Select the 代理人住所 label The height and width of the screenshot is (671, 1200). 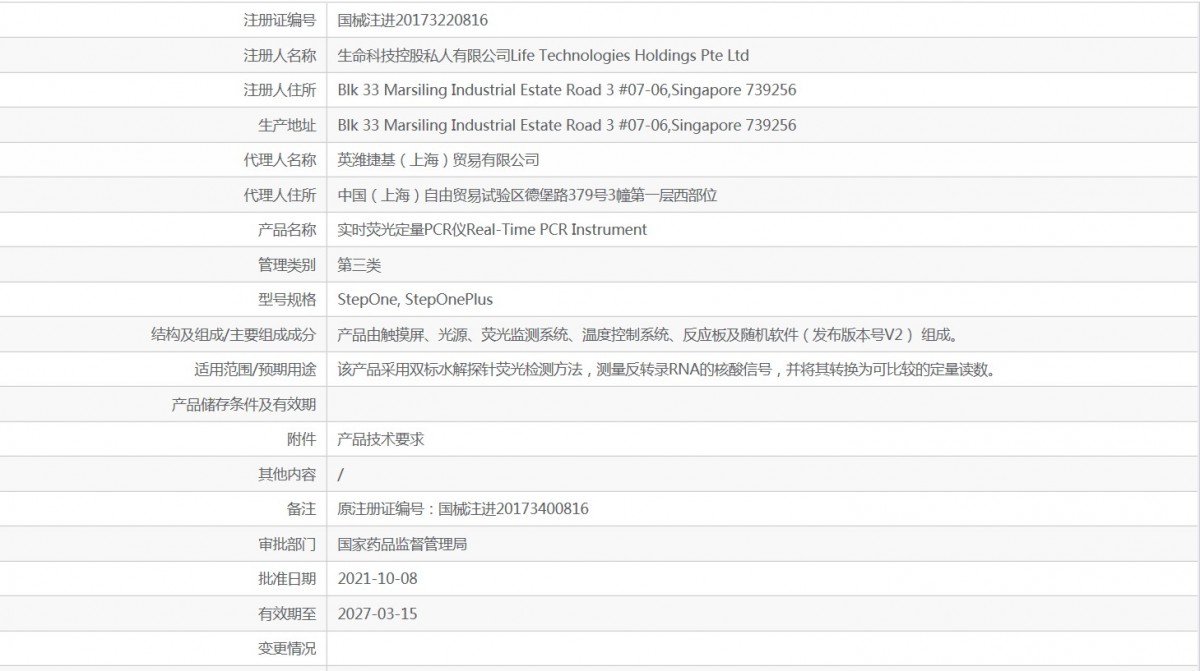[280, 195]
